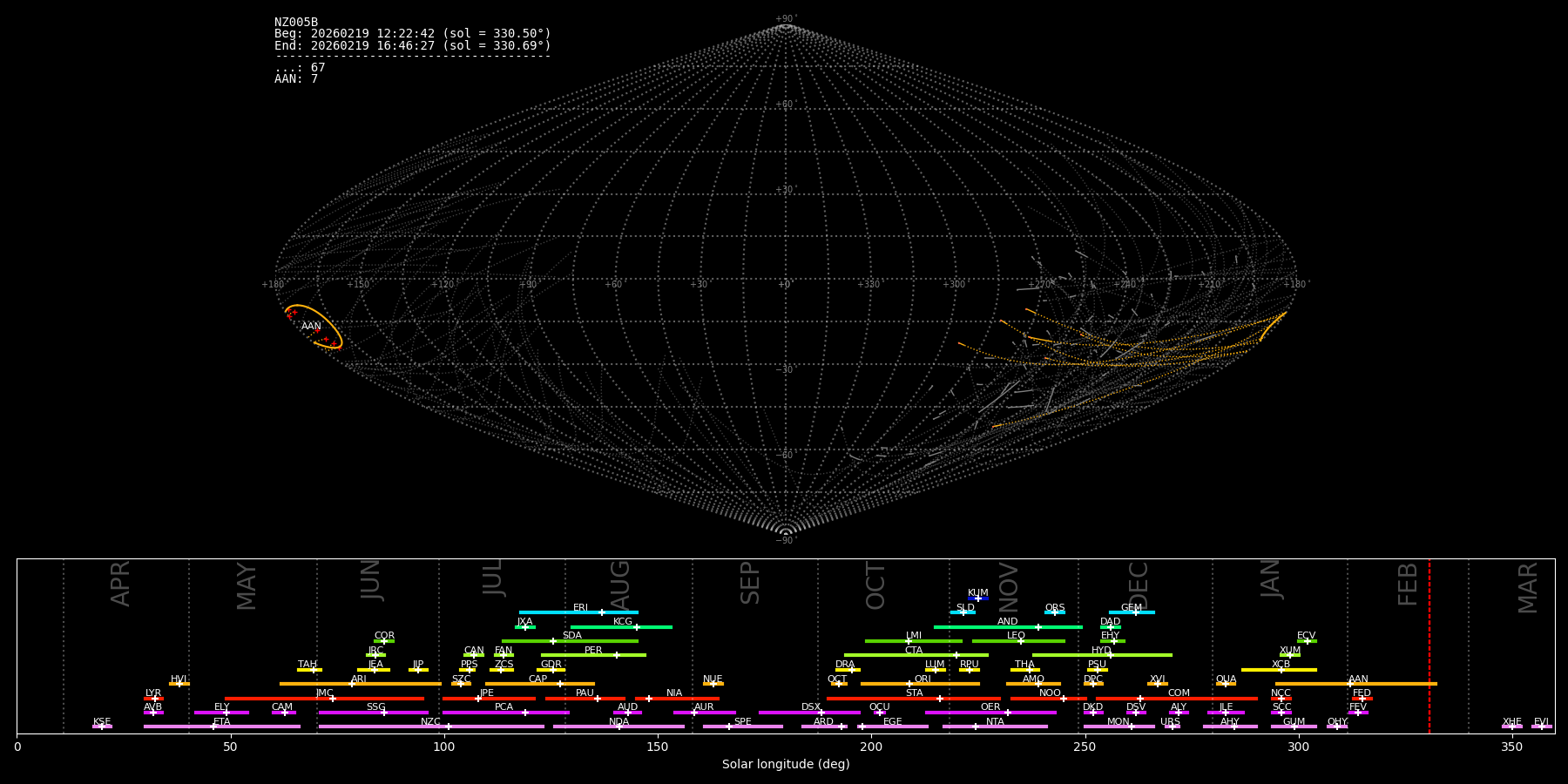This screenshot has height=784, width=1568.
Task: Click the '...: 67' sporadic count line
Action: (300, 68)
